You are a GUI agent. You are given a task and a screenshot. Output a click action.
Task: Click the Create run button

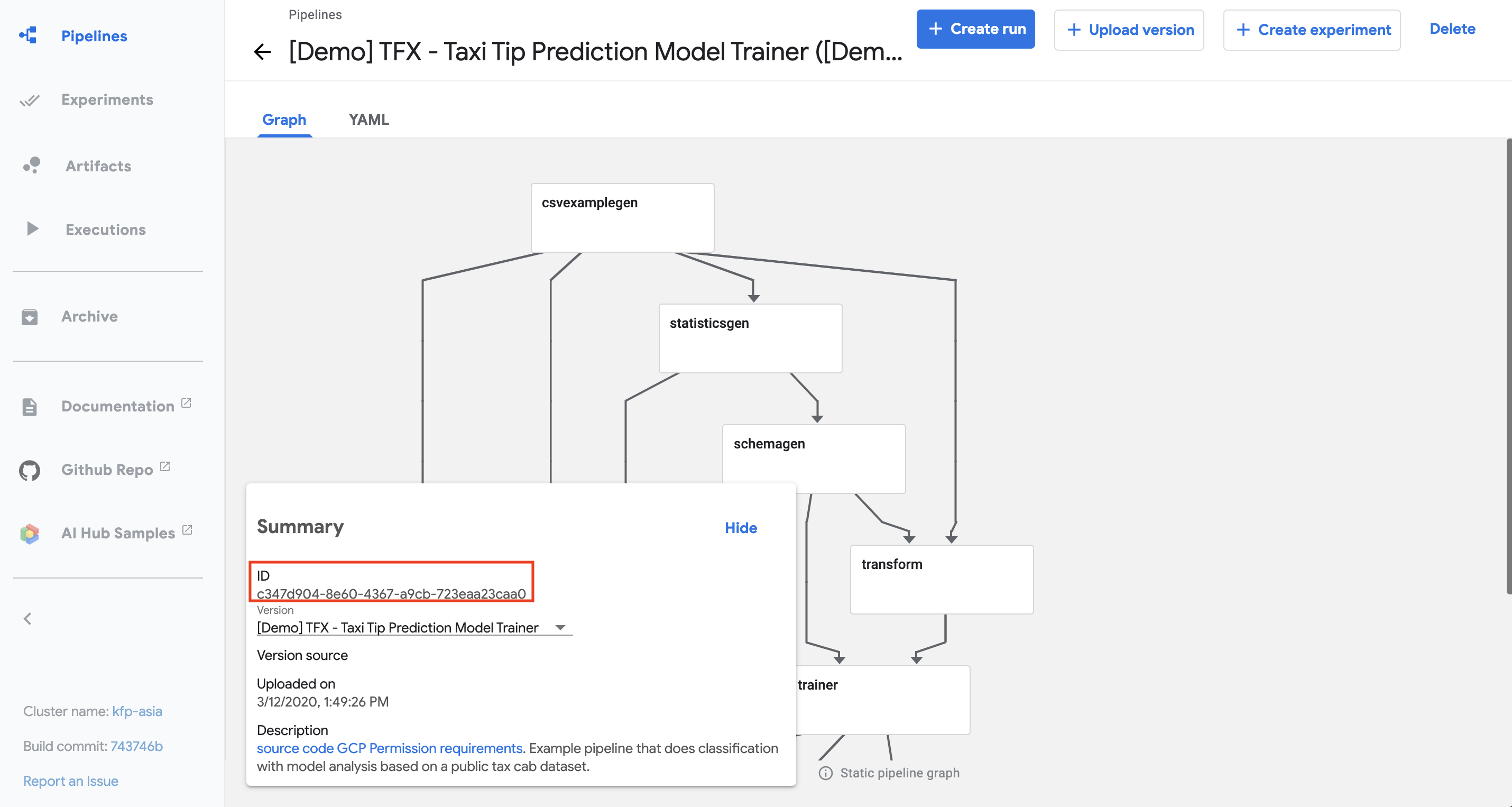pos(975,30)
